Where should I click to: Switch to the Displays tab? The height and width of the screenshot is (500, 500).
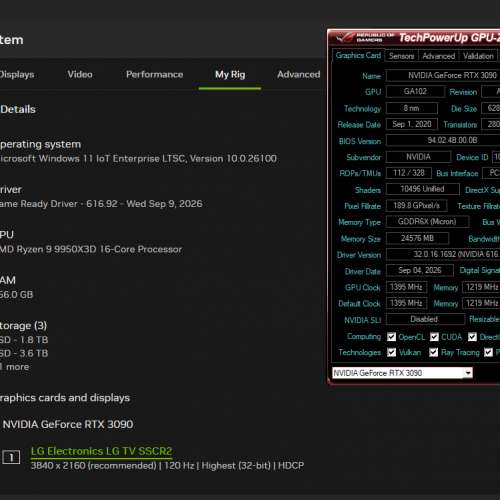[17, 74]
